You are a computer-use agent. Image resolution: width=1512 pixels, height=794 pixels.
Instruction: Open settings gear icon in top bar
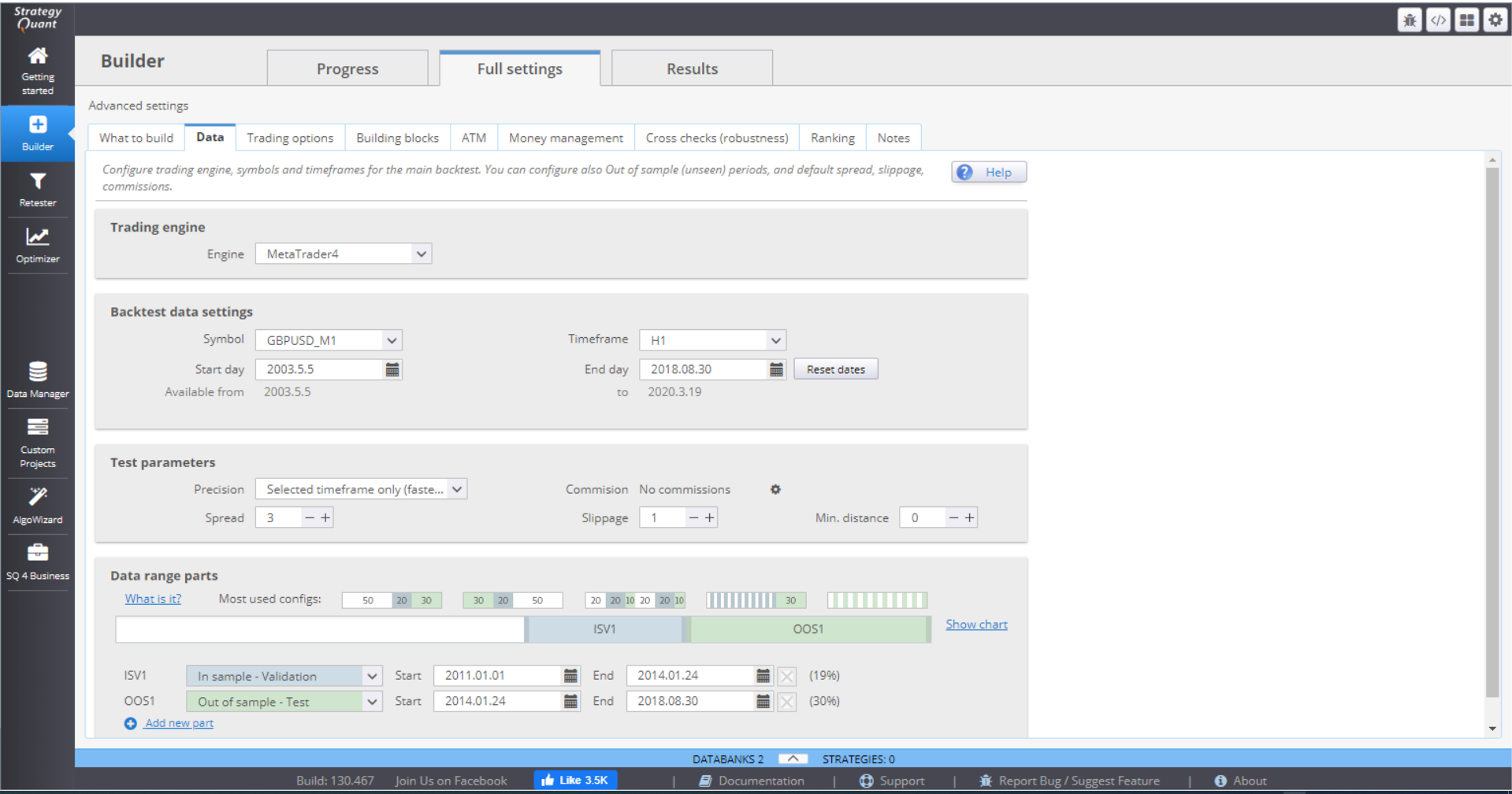click(x=1495, y=20)
